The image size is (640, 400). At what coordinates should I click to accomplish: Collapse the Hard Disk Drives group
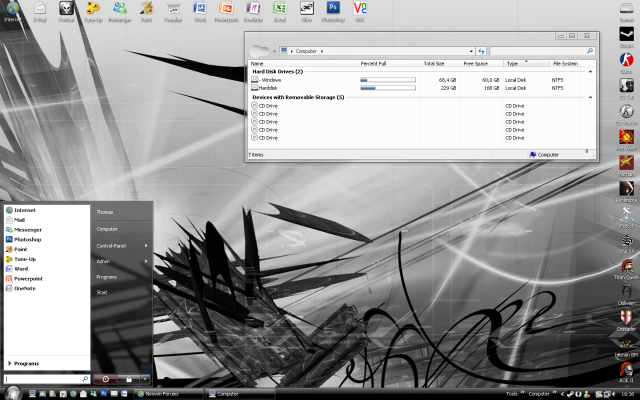pos(590,71)
